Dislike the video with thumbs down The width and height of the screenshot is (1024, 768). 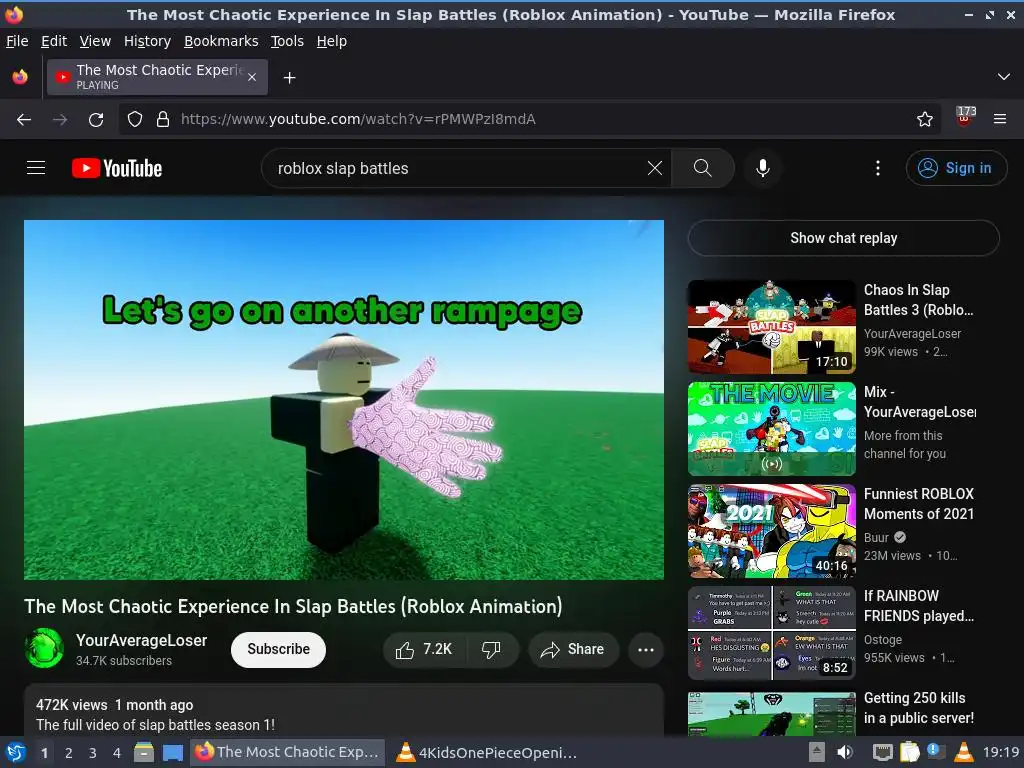click(x=492, y=649)
